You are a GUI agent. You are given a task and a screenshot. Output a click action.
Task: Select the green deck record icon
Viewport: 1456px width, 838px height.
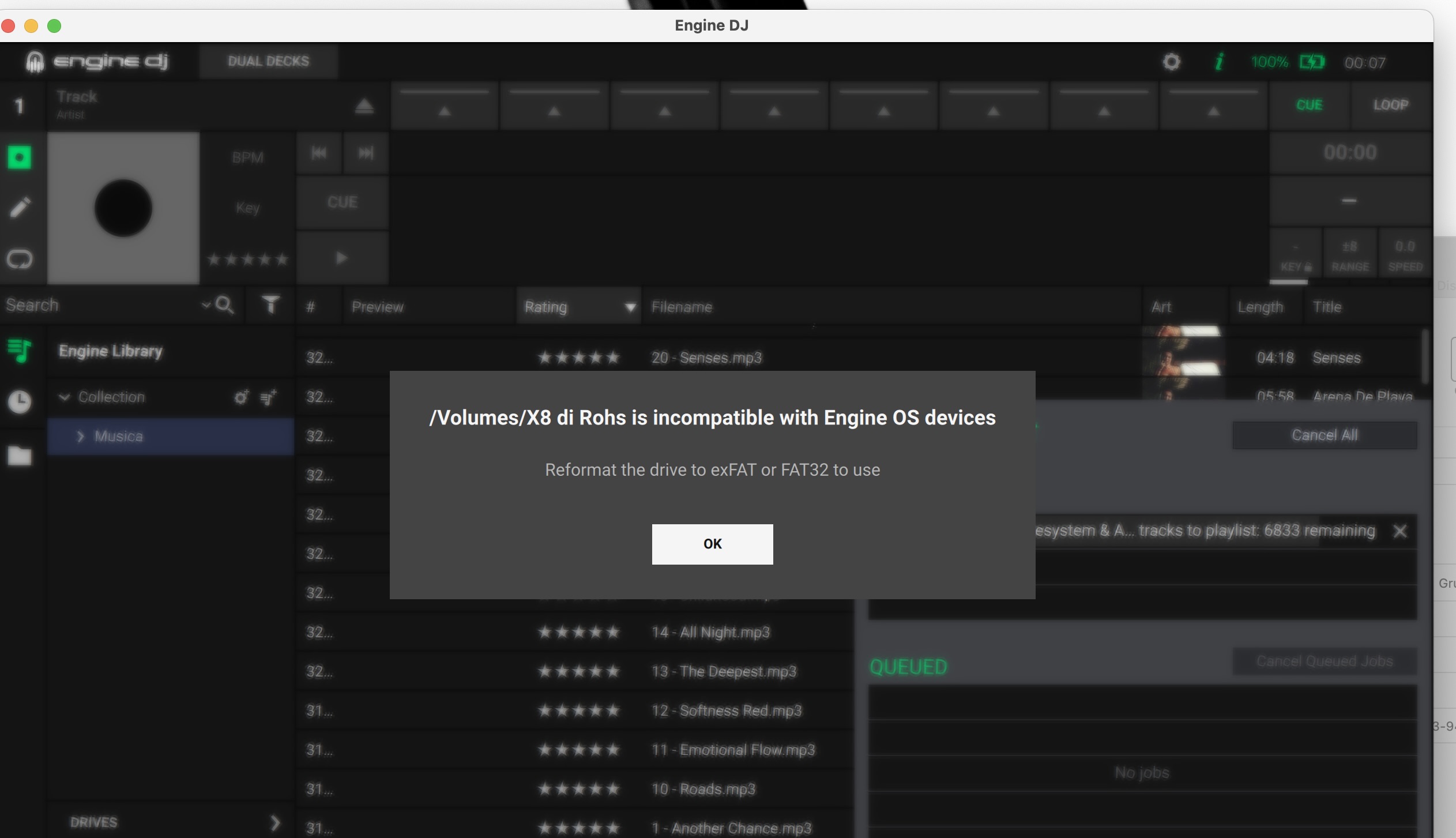(x=19, y=157)
